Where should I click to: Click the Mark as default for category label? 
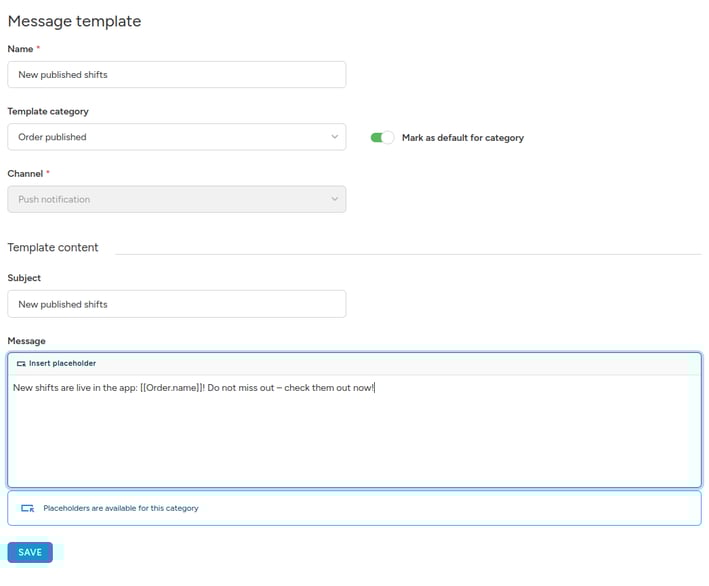[462, 138]
